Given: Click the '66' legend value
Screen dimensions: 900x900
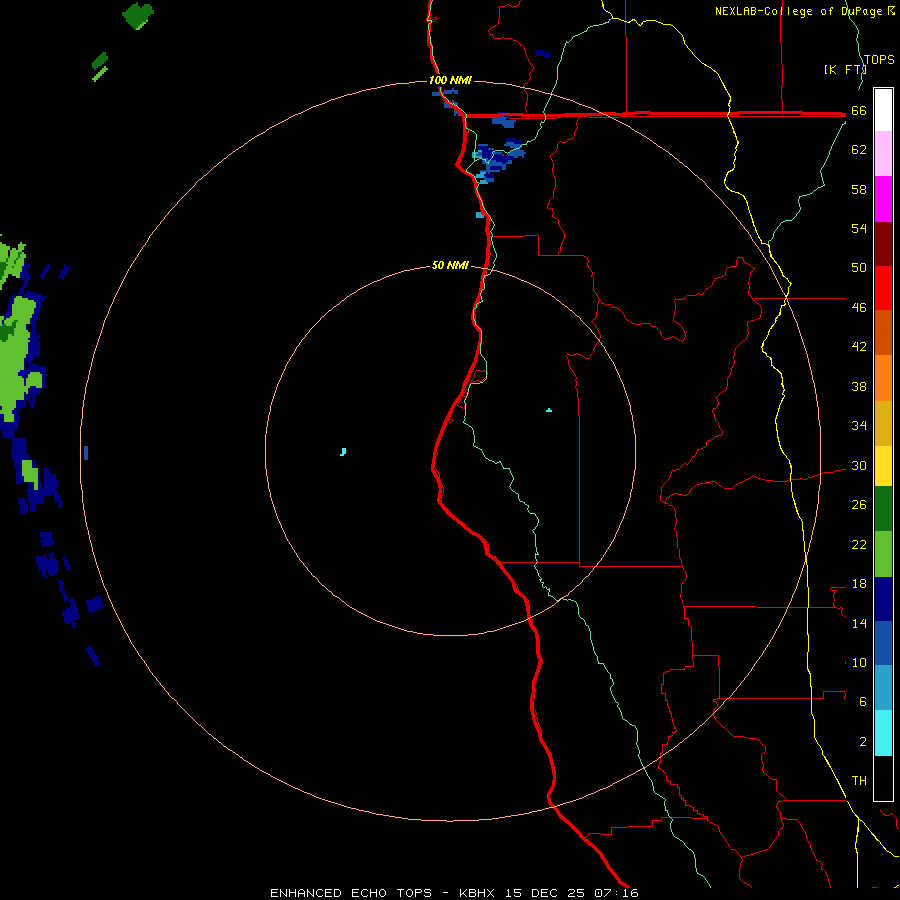Looking at the screenshot, I should click(859, 111).
